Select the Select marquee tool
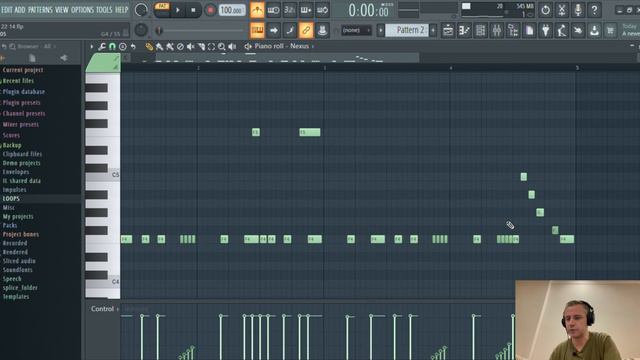This screenshot has width=640, height=360. tap(211, 47)
